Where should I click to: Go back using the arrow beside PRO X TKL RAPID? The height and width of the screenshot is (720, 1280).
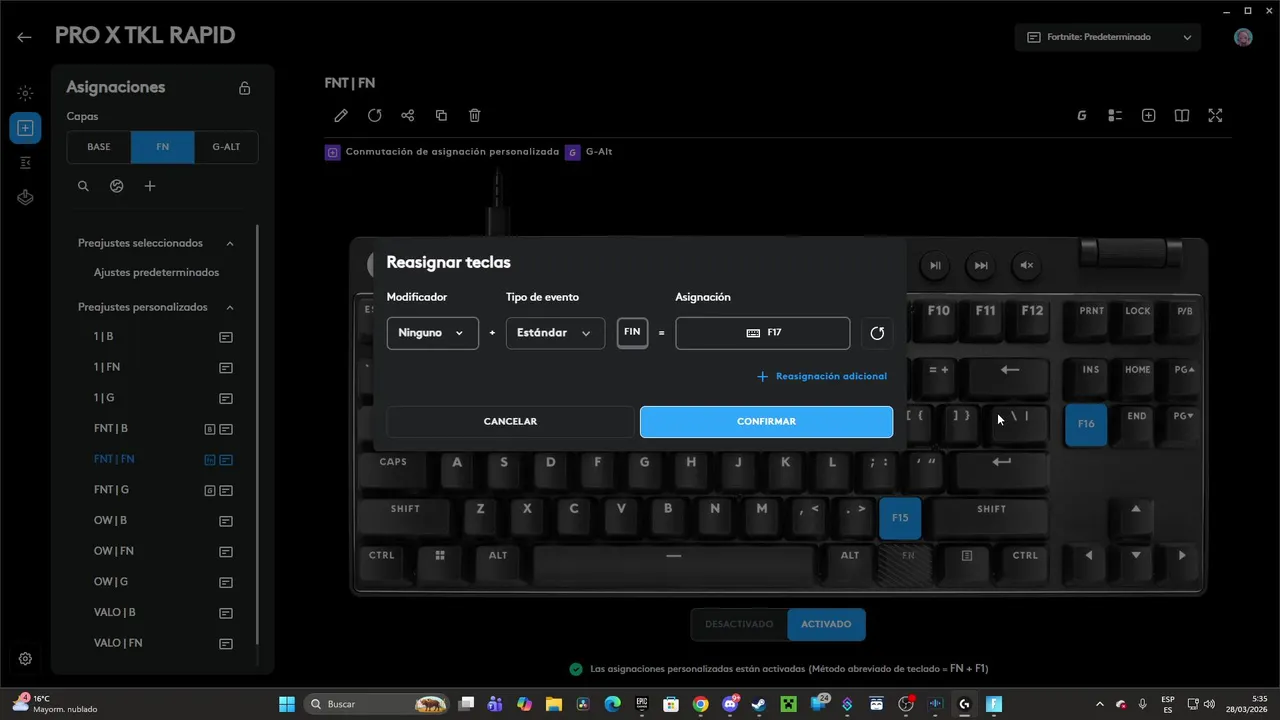(24, 37)
